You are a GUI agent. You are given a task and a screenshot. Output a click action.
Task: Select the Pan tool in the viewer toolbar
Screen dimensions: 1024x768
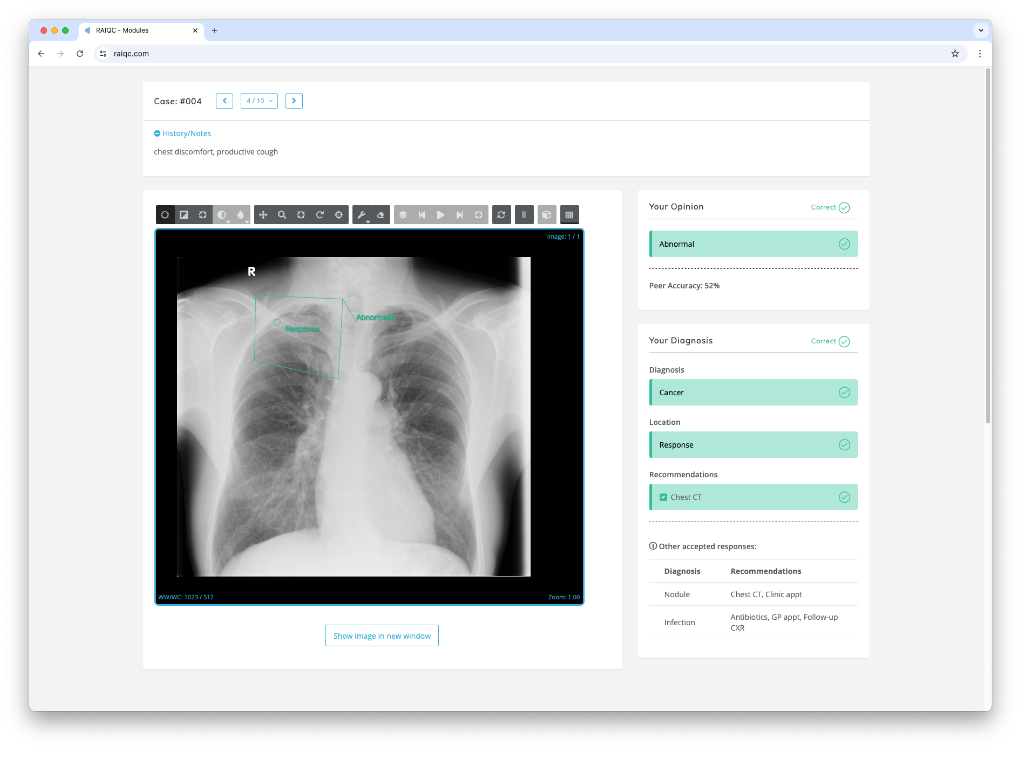pyautogui.click(x=263, y=214)
